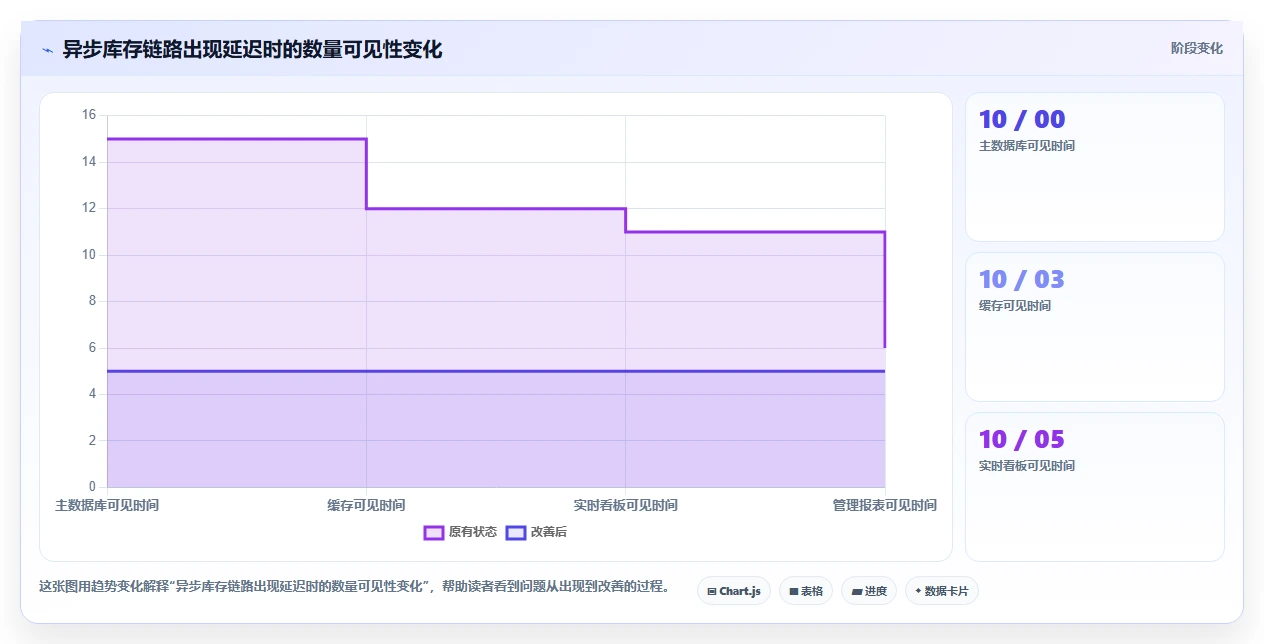Click the 改善后 blue legend swatch
Screen dimensions: 1264x644
click(x=516, y=532)
